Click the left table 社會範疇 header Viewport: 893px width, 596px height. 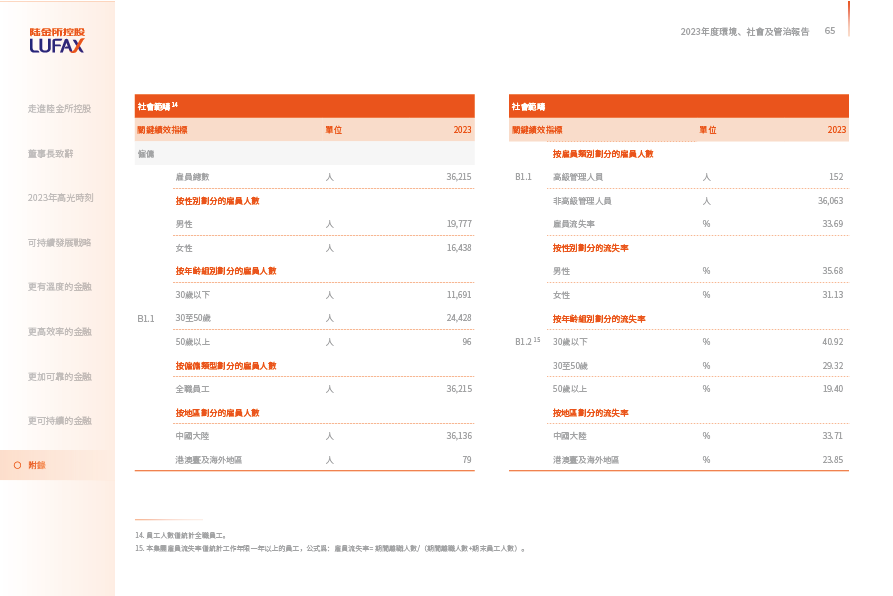(157, 106)
